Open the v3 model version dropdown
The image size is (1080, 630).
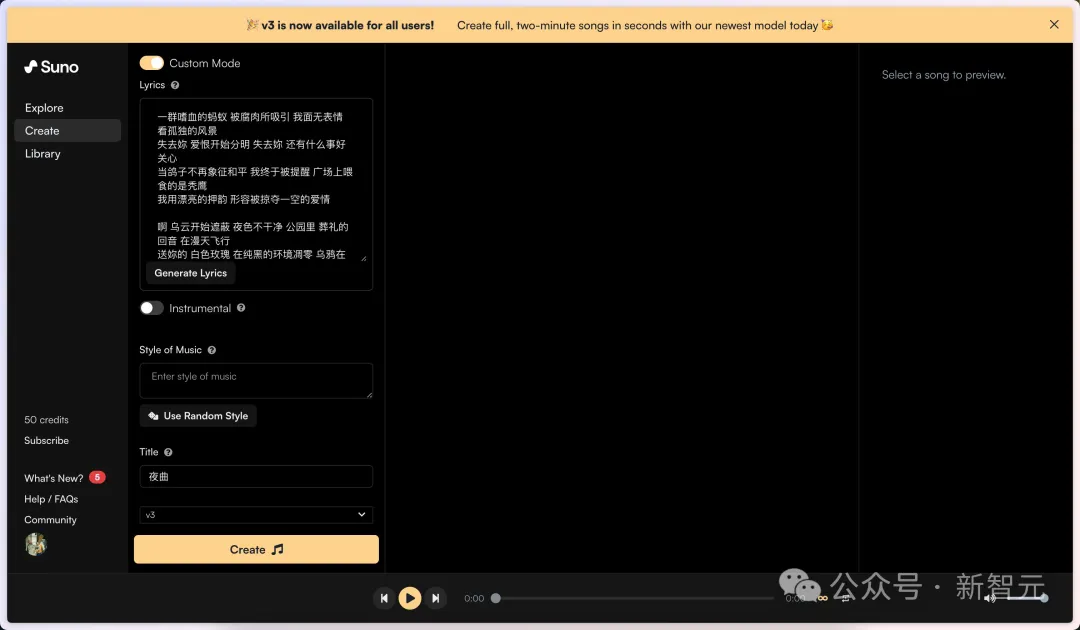[256, 515]
